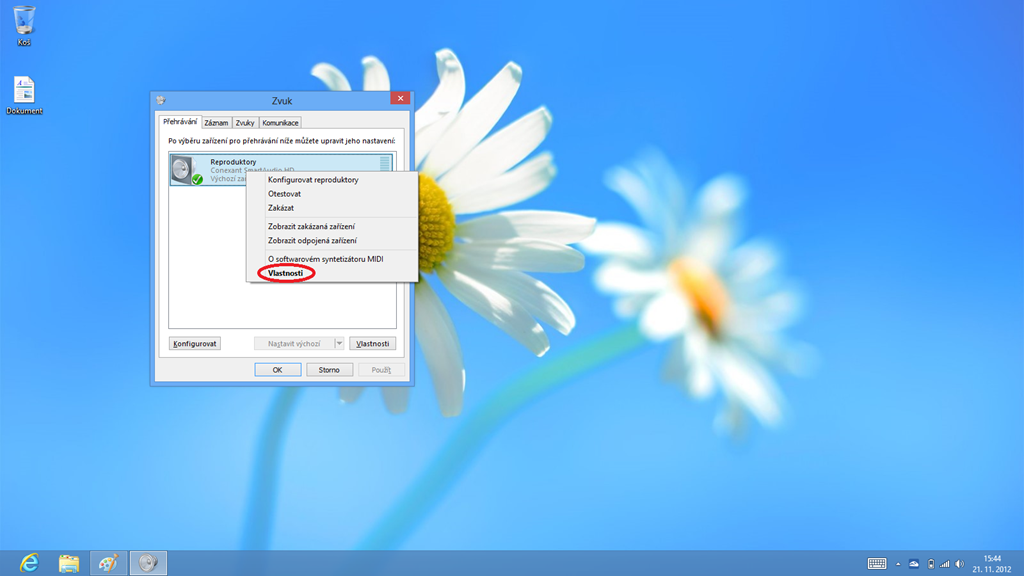Click the clock and date display
Image resolution: width=1024 pixels, height=576 pixels.
coord(992,564)
